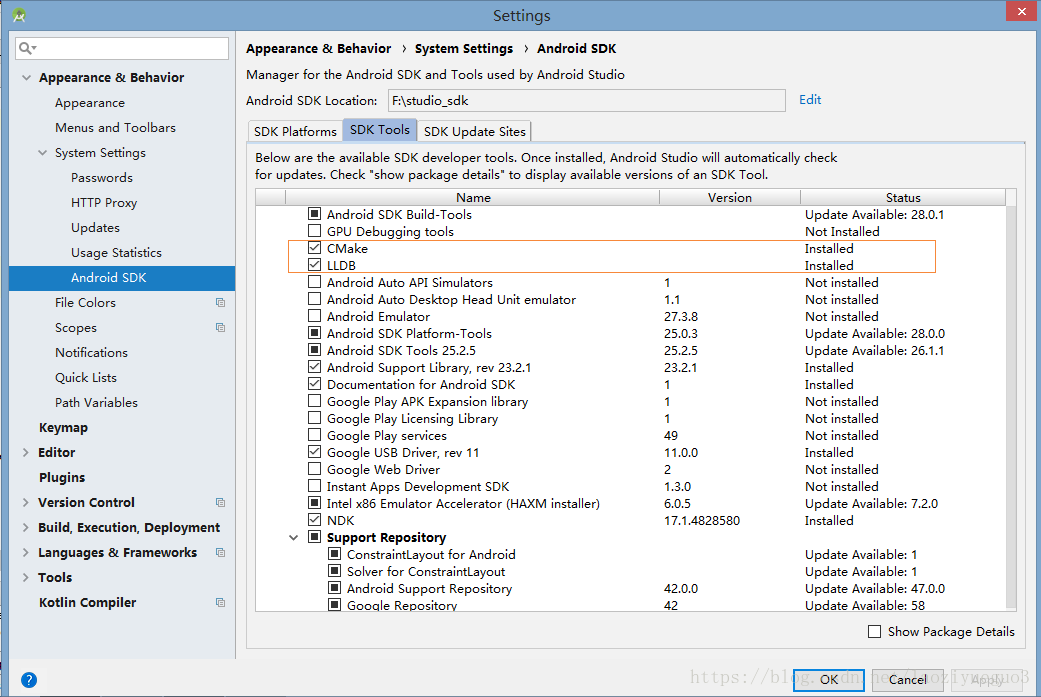
Task: Click the project-level icon beside Languages & Frameworks
Action: pyautogui.click(x=220, y=552)
